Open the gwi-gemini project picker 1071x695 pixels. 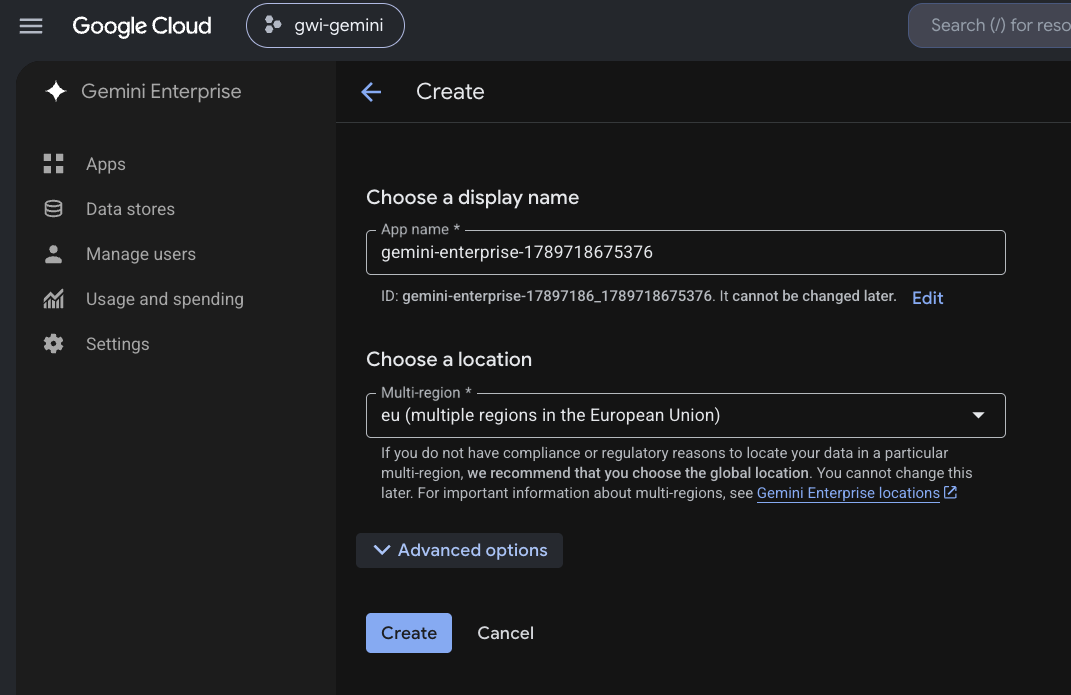tap(325, 26)
